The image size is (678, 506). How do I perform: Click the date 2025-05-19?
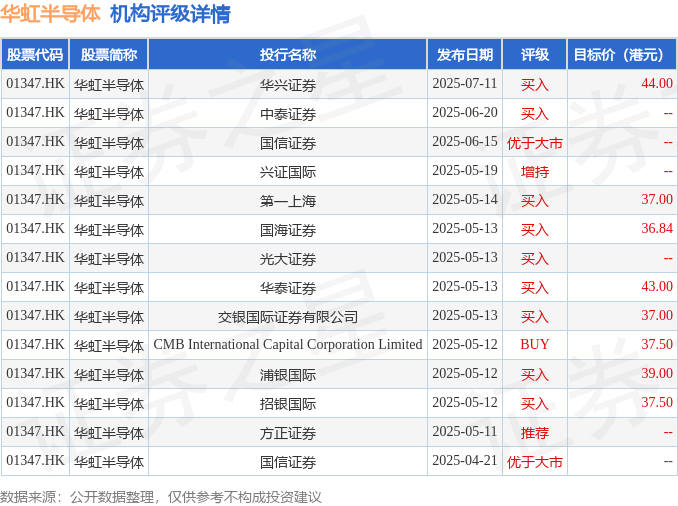pos(465,170)
